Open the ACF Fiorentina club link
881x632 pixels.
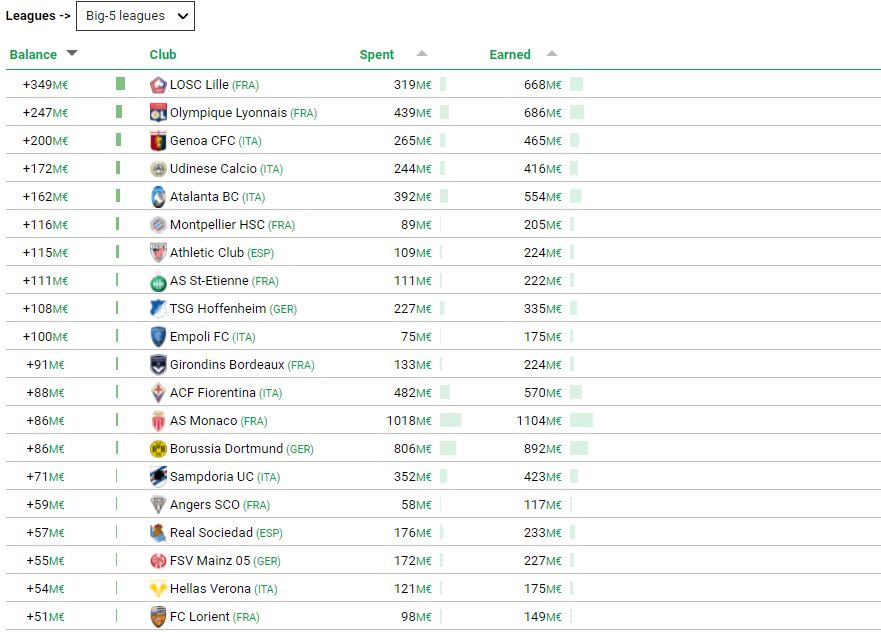click(213, 393)
